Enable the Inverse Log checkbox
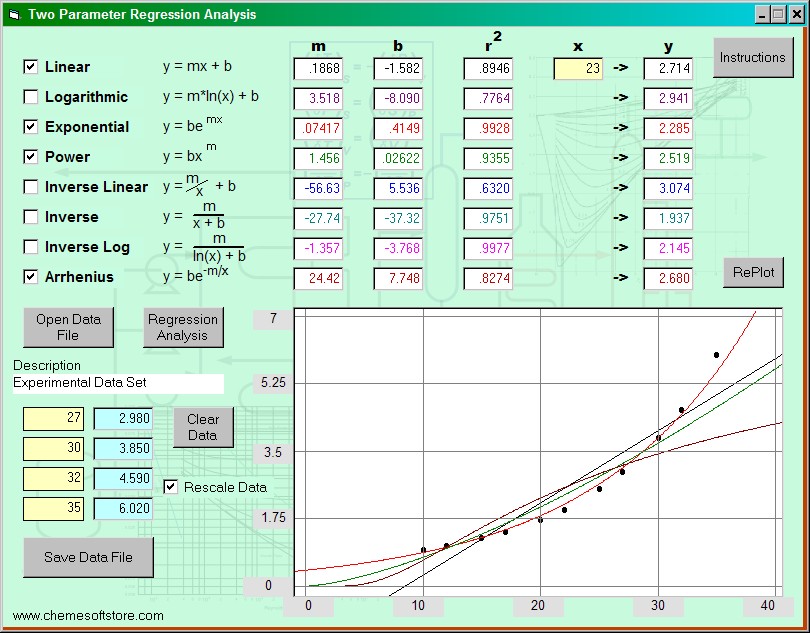 pyautogui.click(x=31, y=247)
